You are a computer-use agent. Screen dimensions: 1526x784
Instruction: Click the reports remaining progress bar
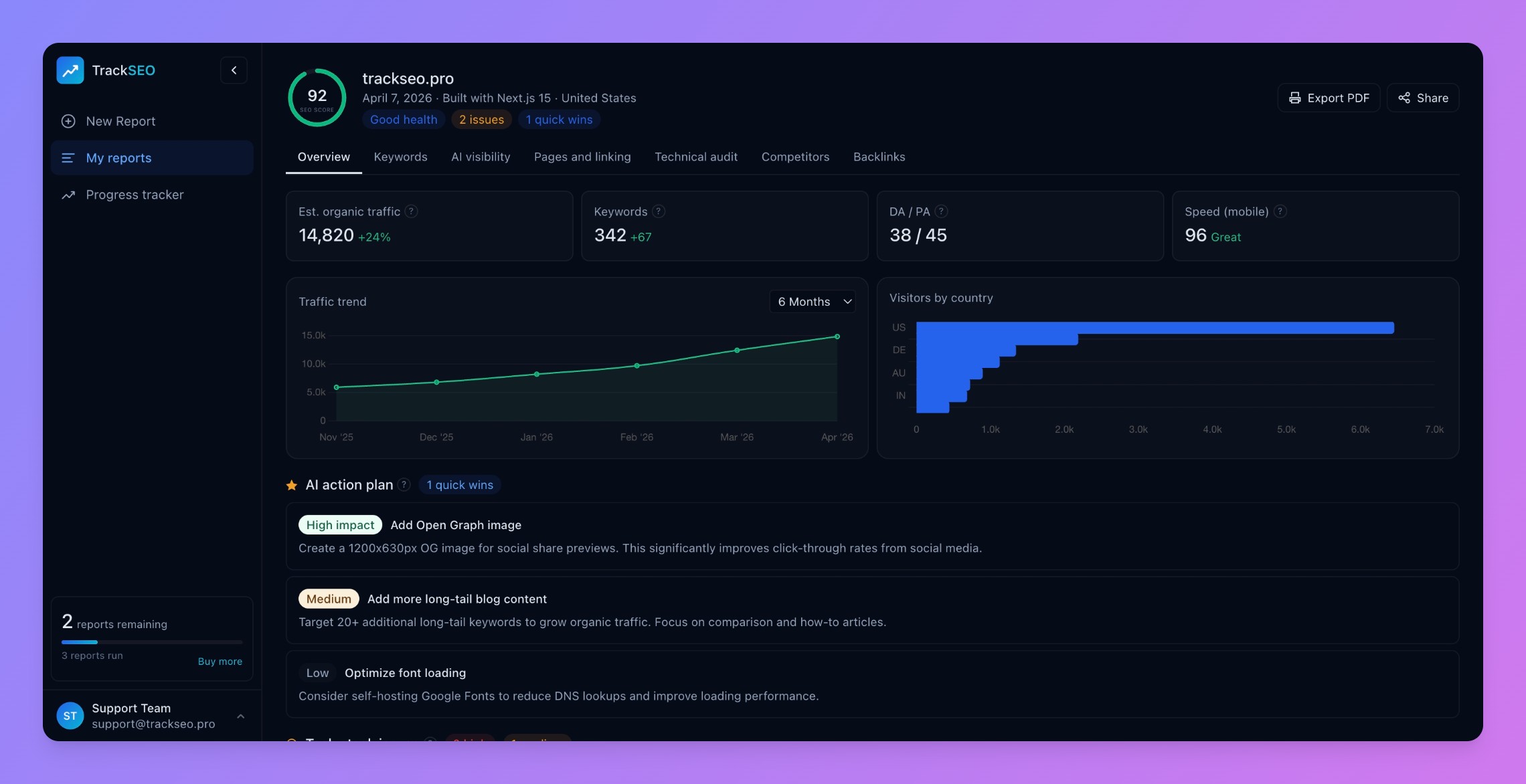(152, 642)
